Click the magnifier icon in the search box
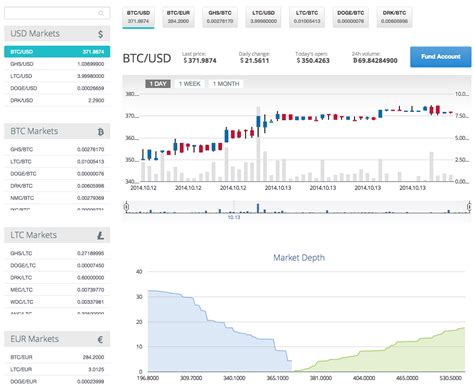This screenshot has height=388, width=474. tap(101, 13)
